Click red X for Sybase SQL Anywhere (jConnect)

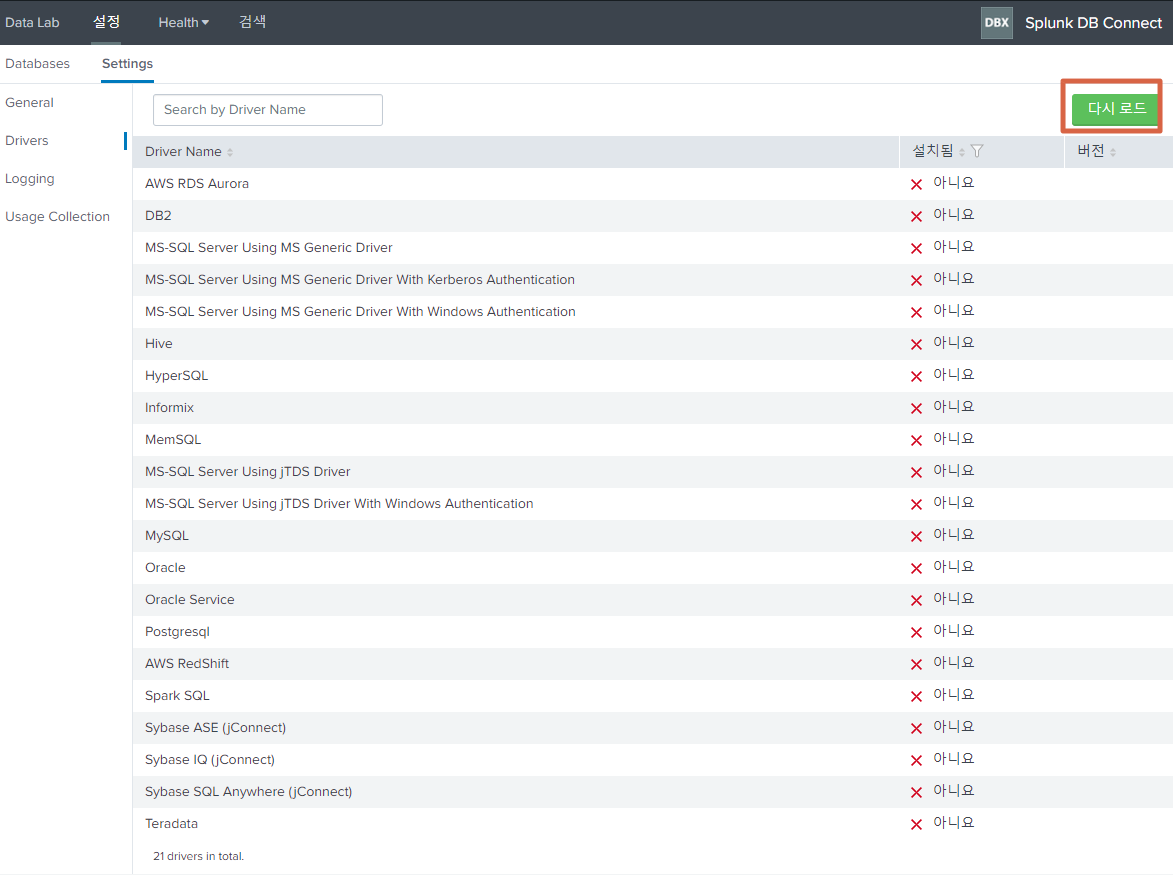916,793
